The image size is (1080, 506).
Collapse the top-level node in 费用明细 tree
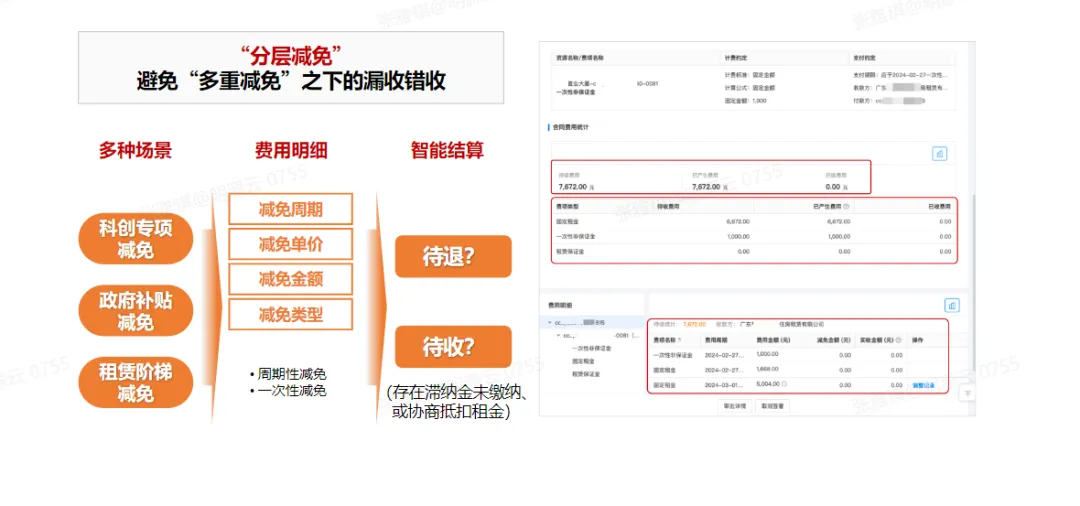(548, 324)
